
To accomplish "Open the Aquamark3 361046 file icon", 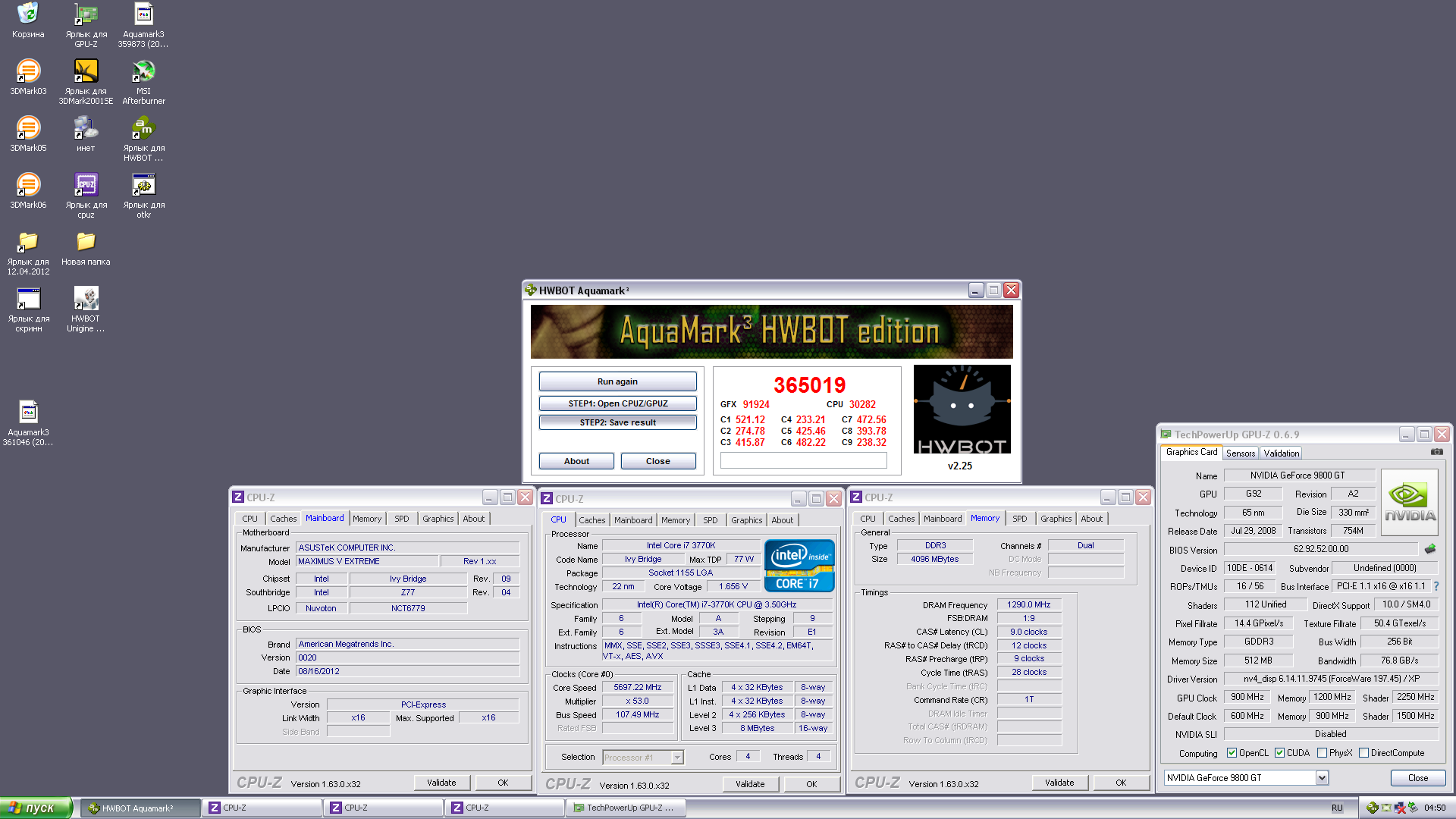I will pyautogui.click(x=28, y=423).
